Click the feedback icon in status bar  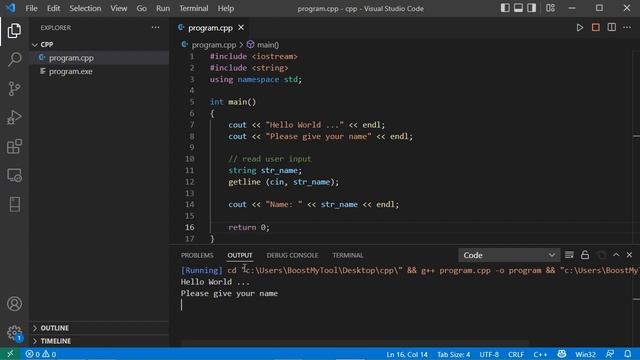[610, 354]
